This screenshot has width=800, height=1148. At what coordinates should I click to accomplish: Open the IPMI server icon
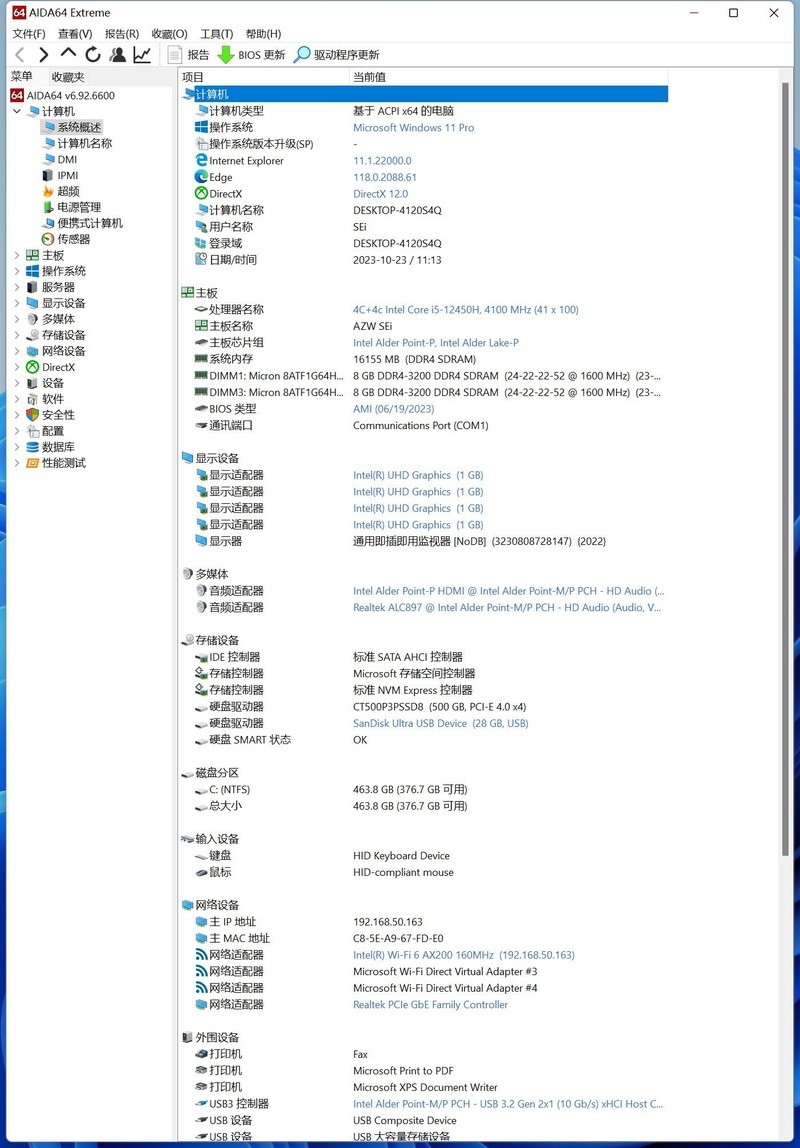coord(48,175)
